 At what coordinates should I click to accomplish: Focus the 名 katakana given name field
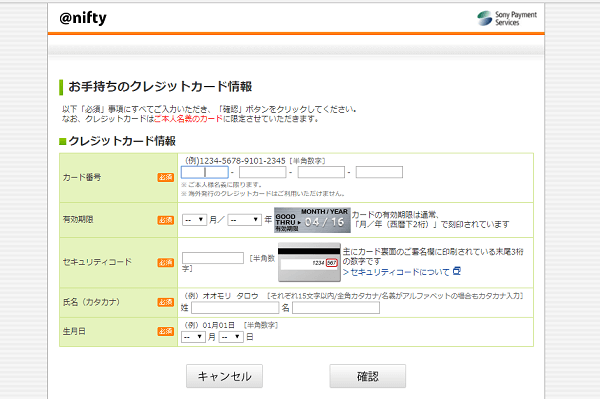(x=336, y=308)
